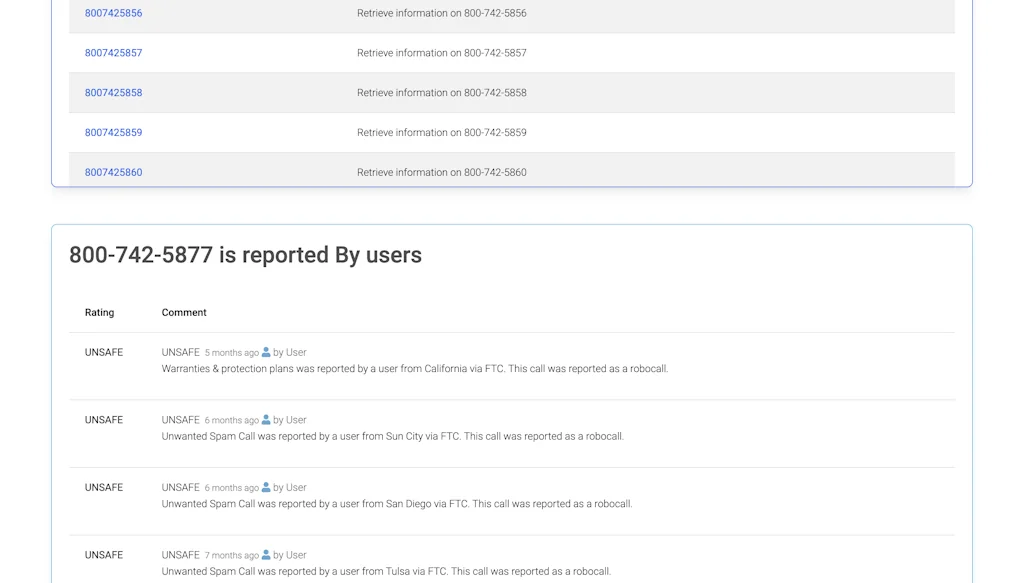Open the 8007425858 phone number link
The height and width of the screenshot is (583, 1024).
coord(113,92)
